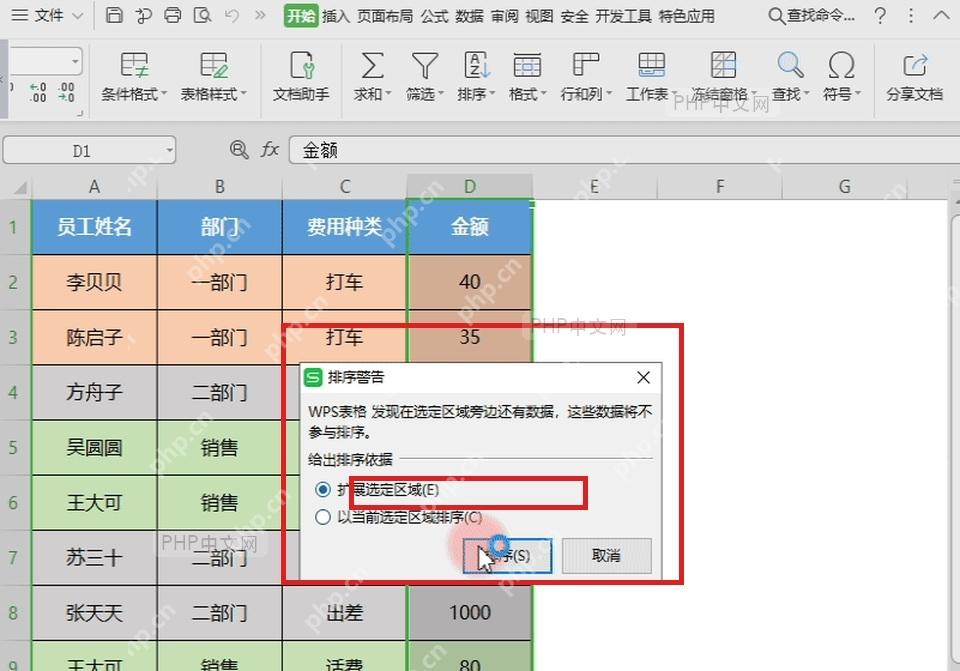Click the 筛选 funnel icon

[x=424, y=65]
